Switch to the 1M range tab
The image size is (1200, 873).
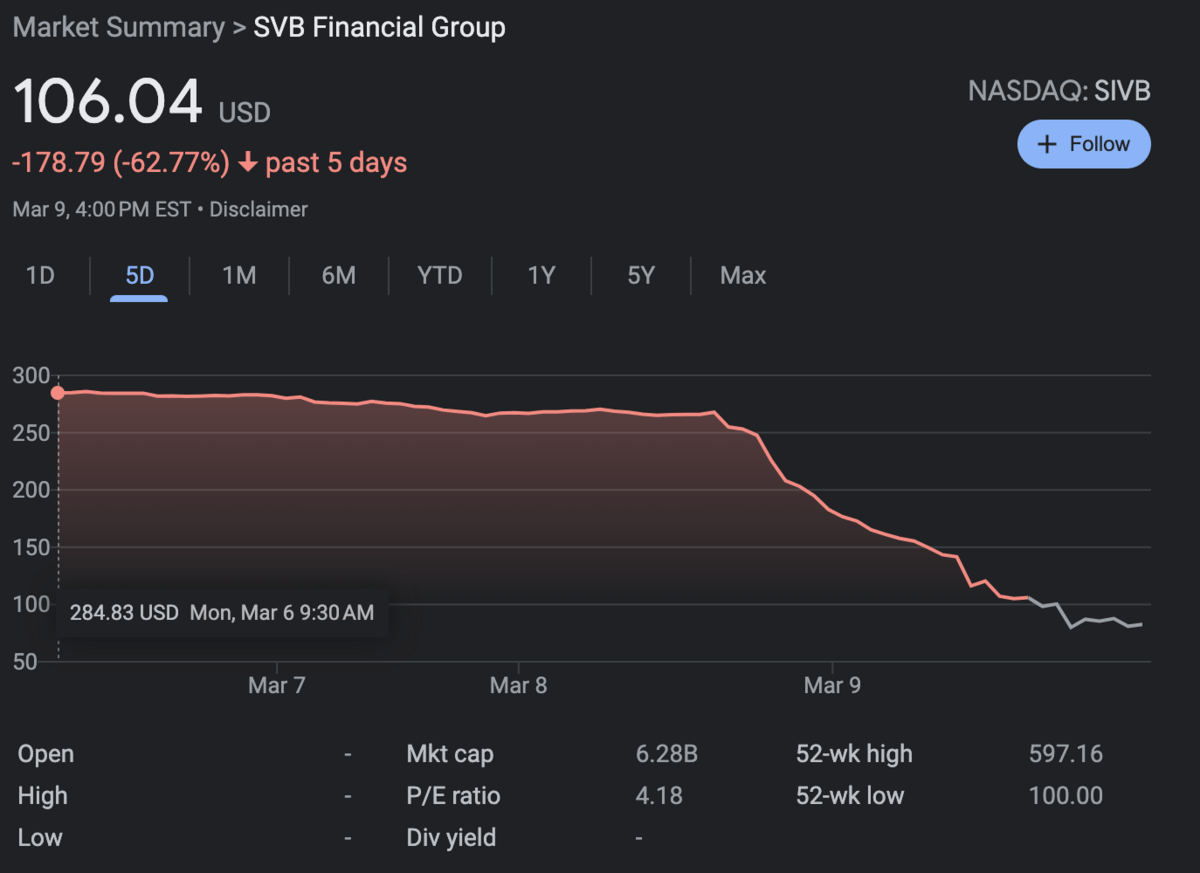click(239, 276)
